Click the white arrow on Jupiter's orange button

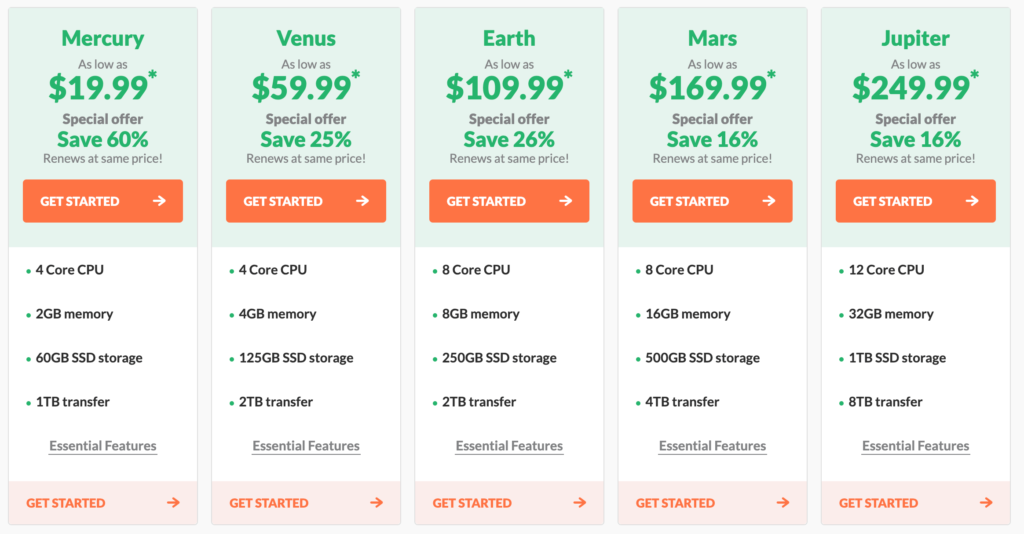pyautogui.click(x=972, y=201)
